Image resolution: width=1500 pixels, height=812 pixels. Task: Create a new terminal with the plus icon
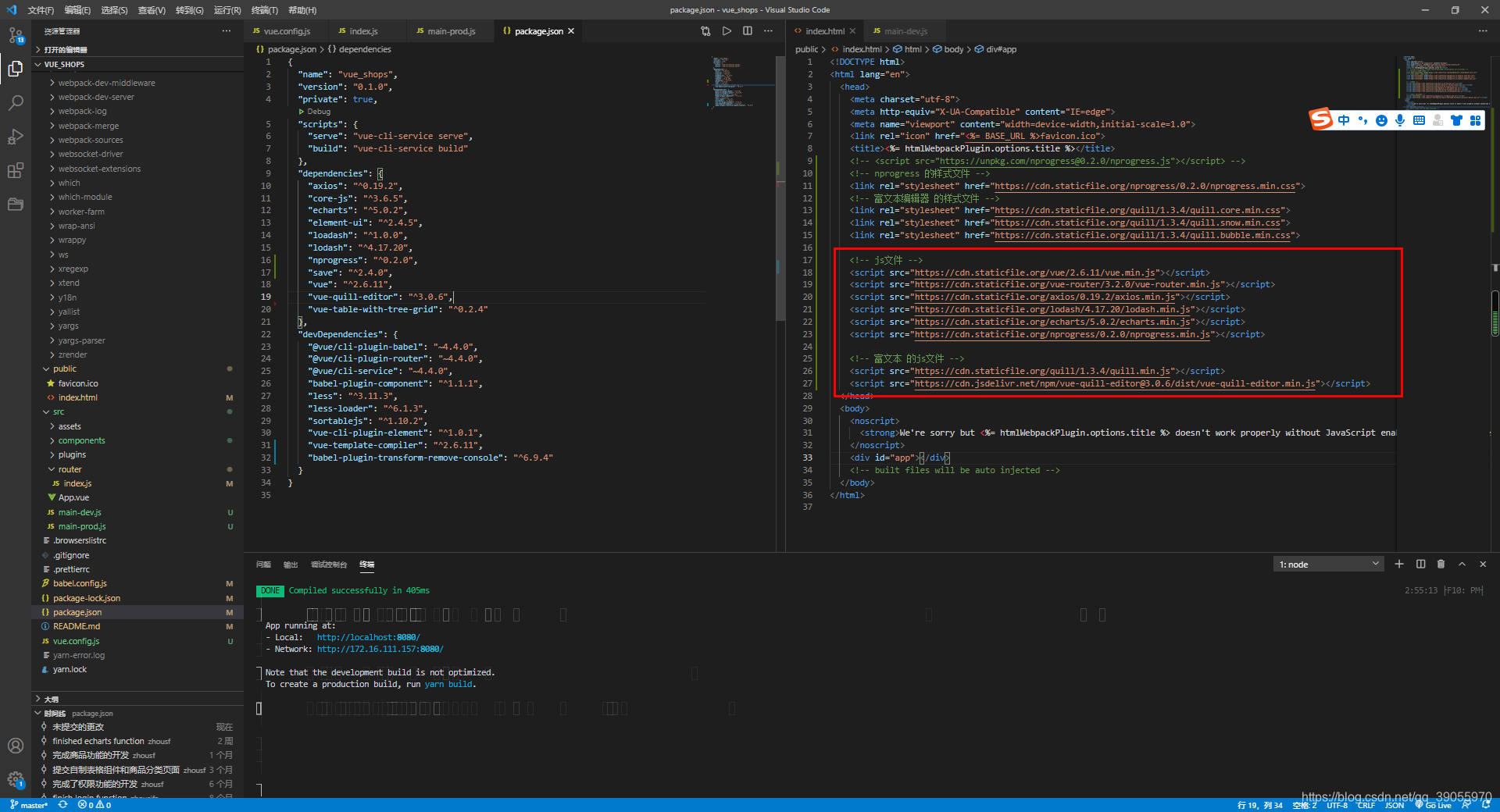coord(1399,564)
